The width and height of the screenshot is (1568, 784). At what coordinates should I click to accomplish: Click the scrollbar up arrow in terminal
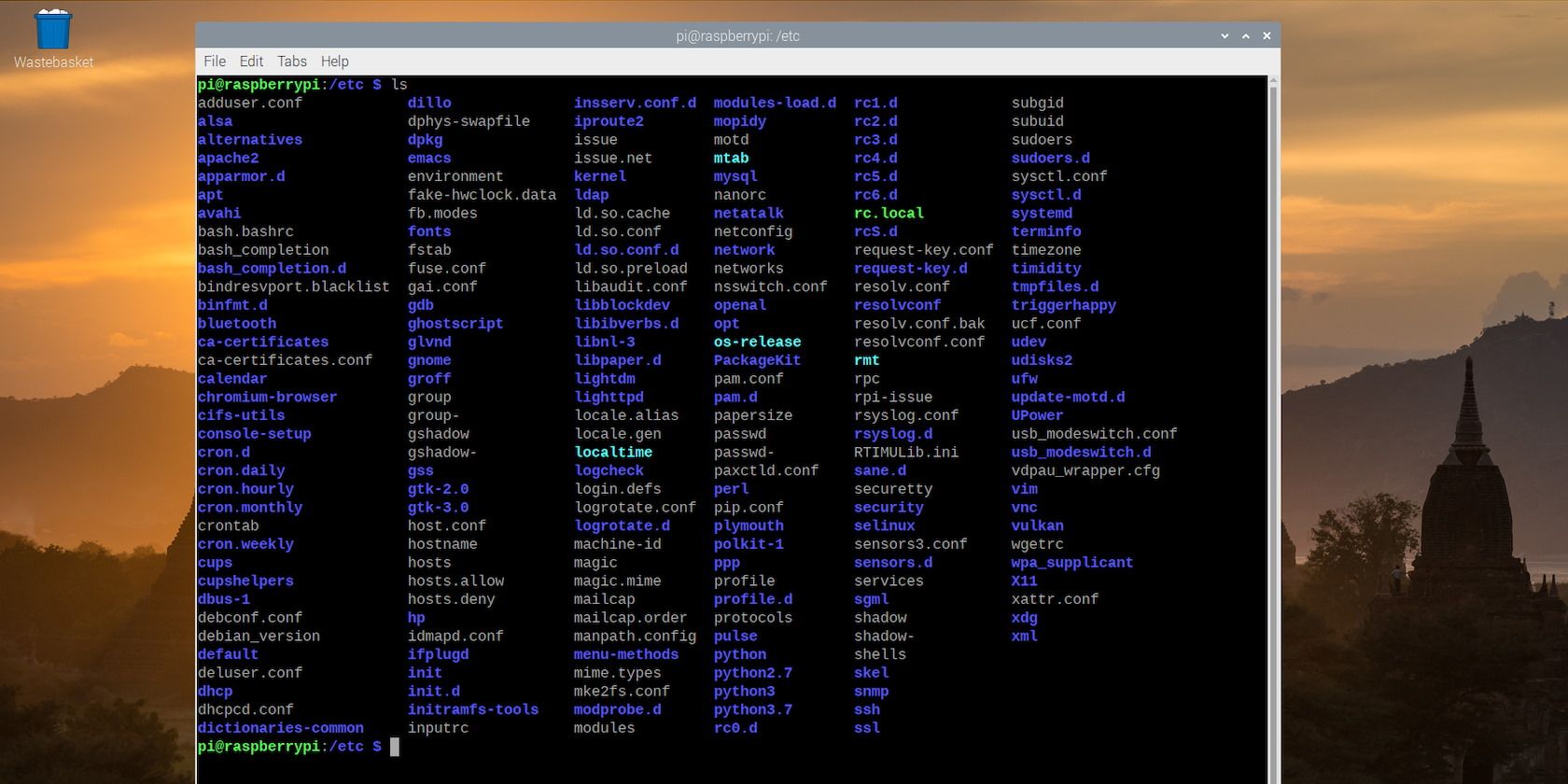click(x=1273, y=82)
